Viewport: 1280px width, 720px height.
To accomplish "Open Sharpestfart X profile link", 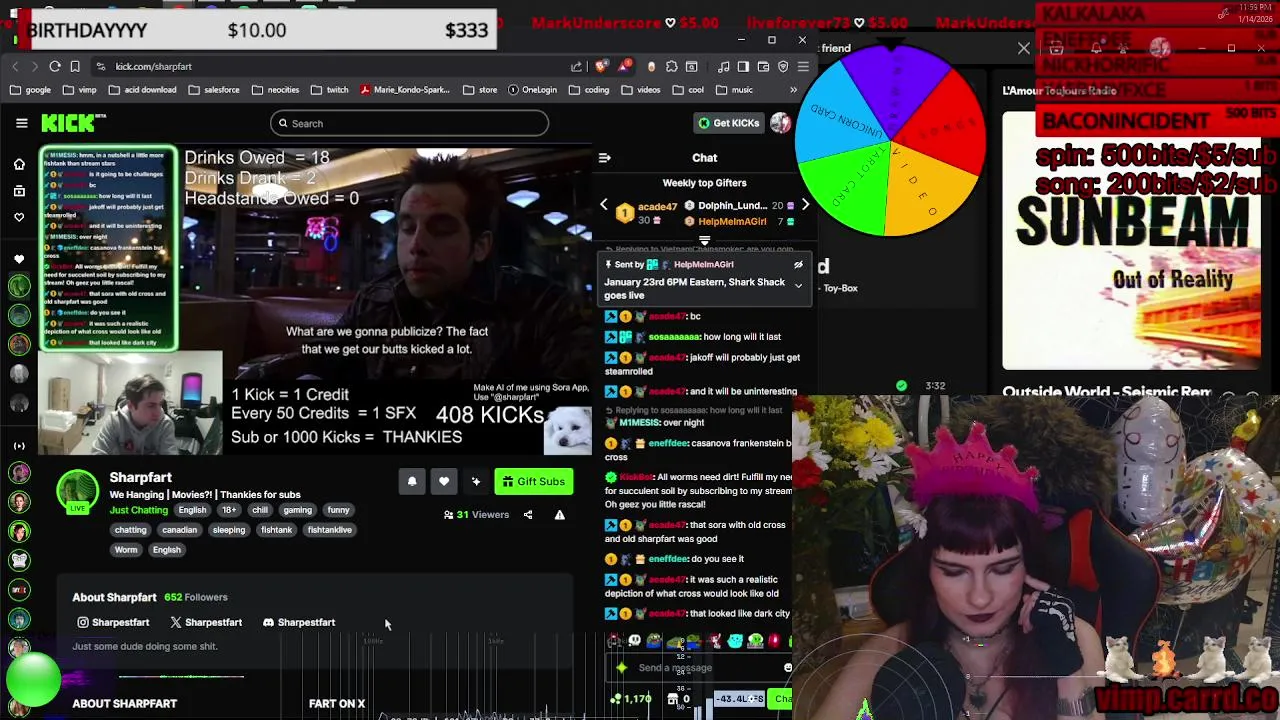I will click(206, 623).
